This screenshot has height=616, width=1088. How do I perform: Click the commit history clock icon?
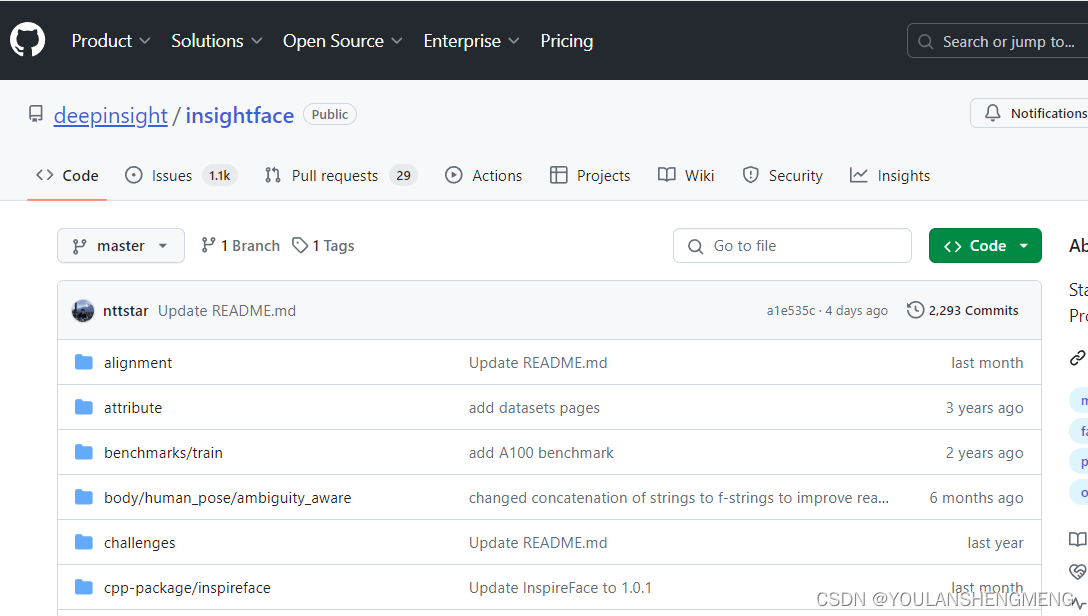915,310
